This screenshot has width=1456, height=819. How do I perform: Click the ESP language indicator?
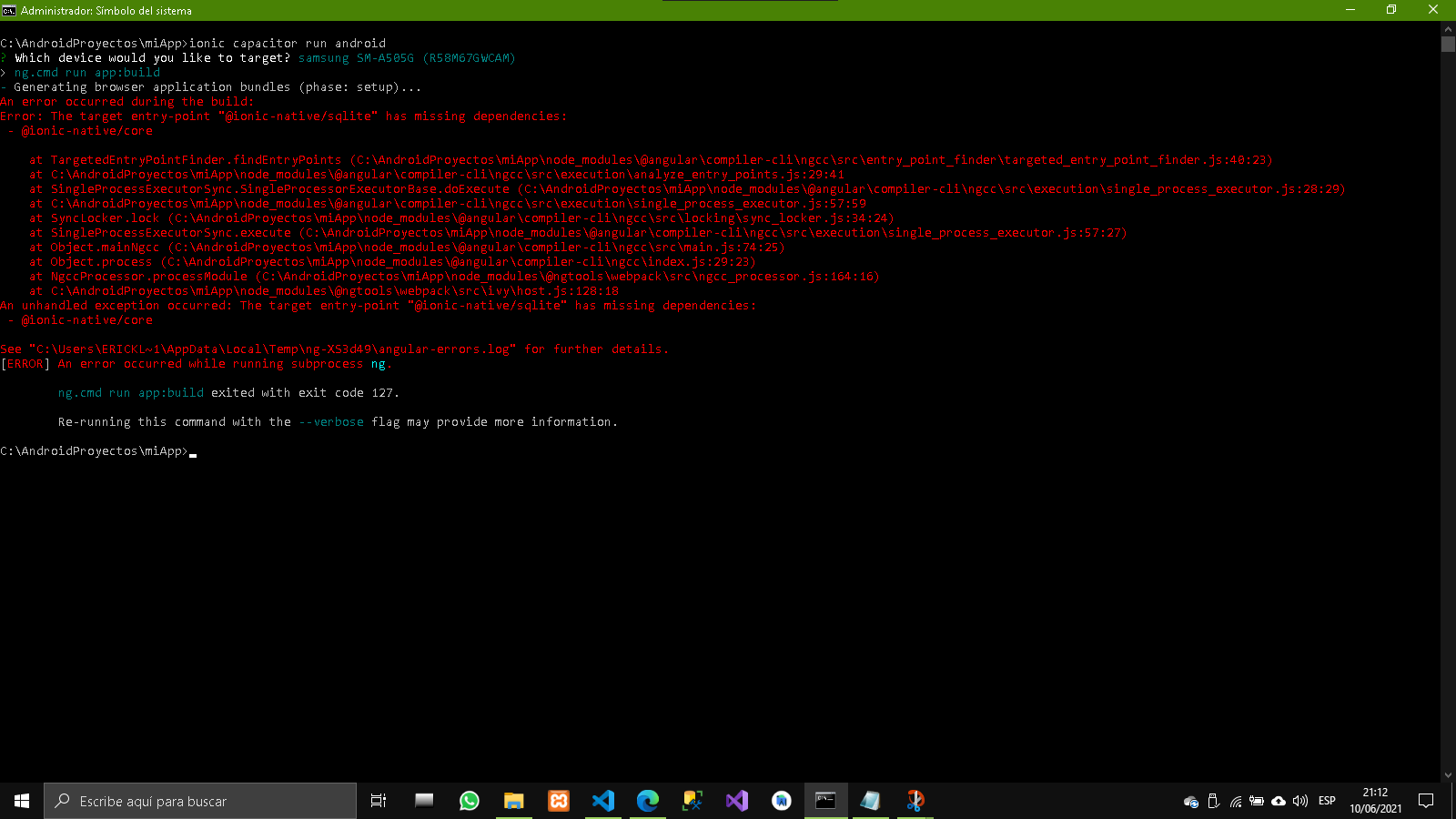[1327, 801]
